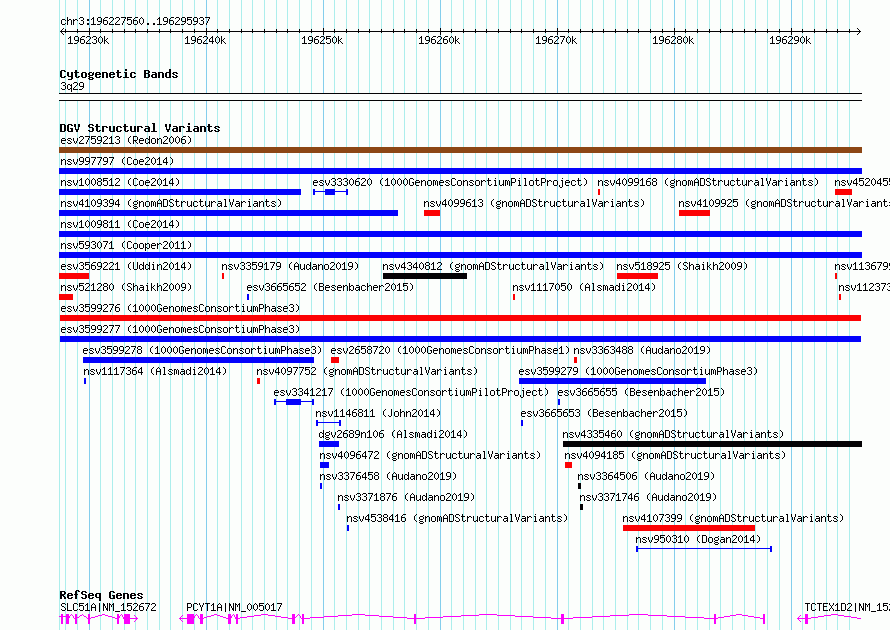Click nsv3376458 (Audano2019) label

pyautogui.click(x=388, y=476)
